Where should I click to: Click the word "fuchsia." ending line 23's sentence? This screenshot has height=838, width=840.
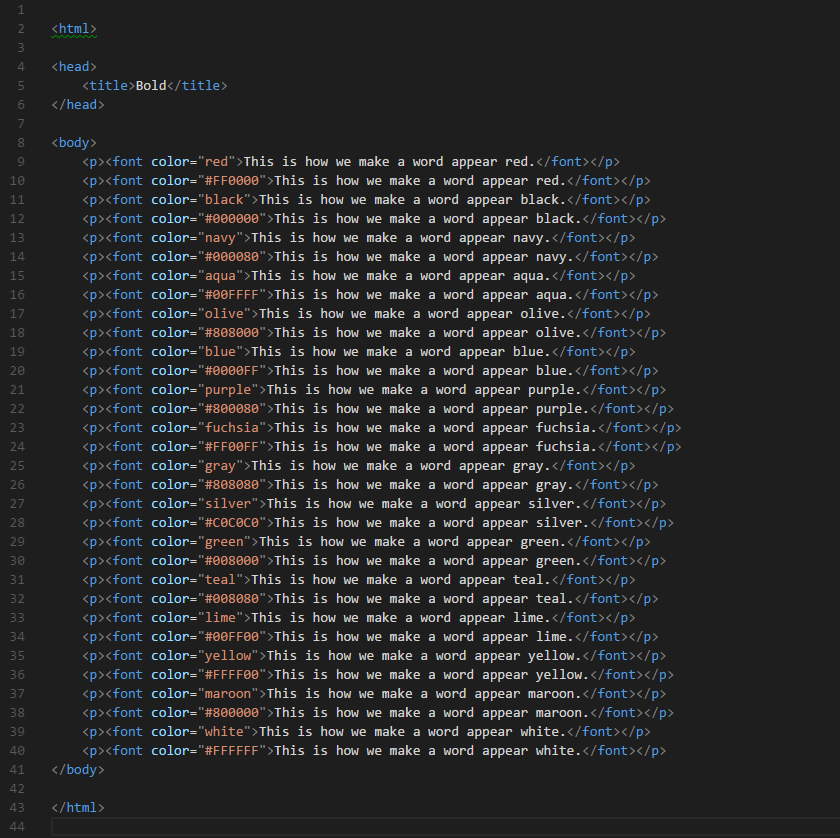click(x=566, y=428)
